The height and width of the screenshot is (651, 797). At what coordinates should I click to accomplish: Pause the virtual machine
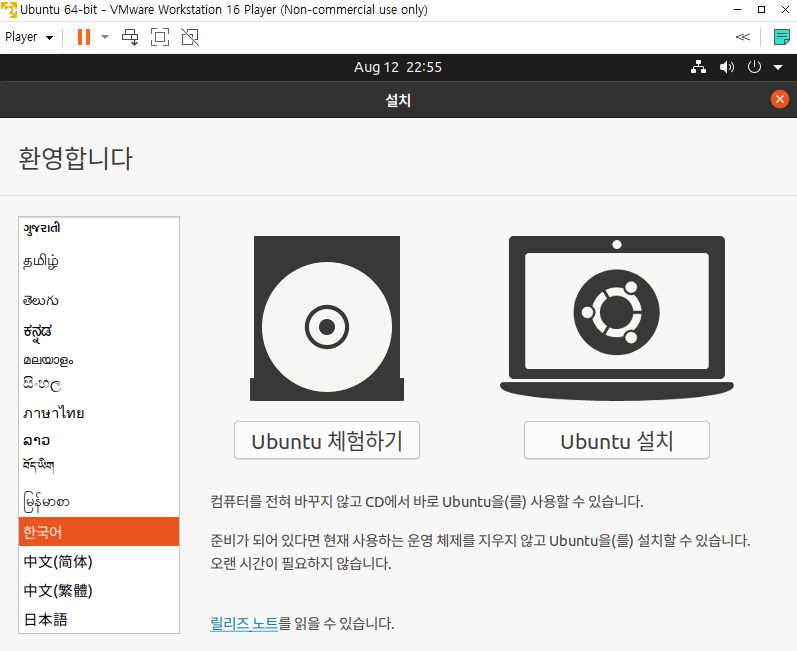[x=84, y=37]
